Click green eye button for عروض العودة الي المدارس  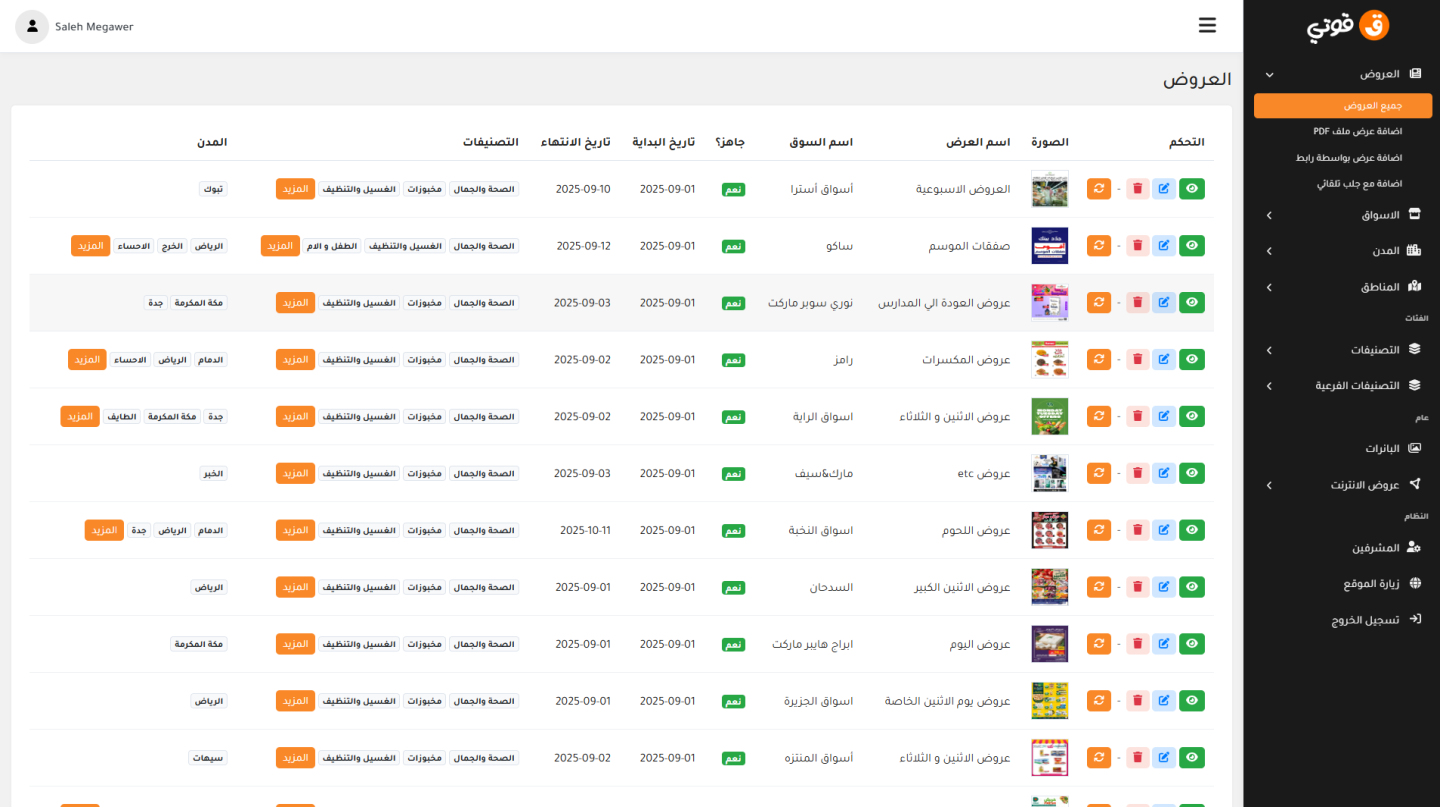click(x=1192, y=302)
